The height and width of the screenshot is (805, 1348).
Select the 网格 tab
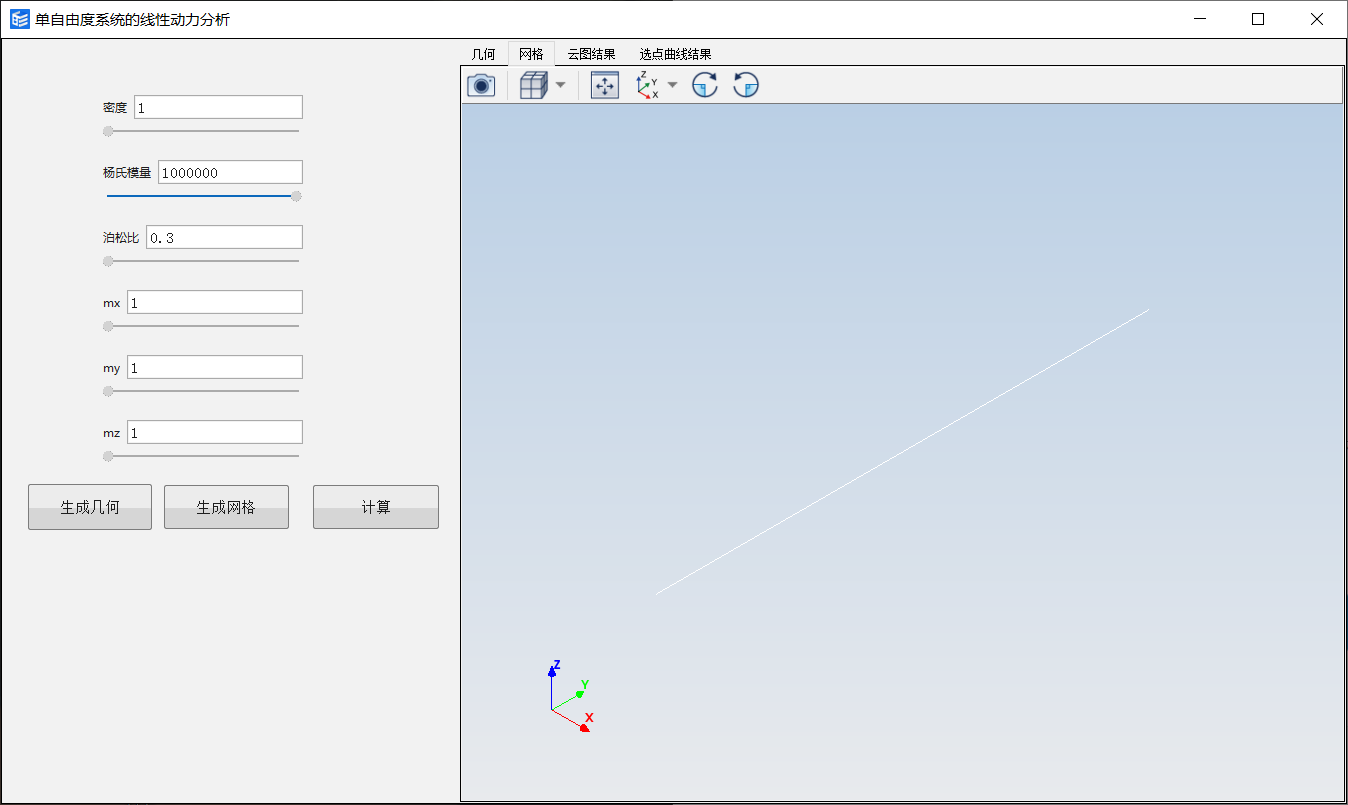(531, 54)
